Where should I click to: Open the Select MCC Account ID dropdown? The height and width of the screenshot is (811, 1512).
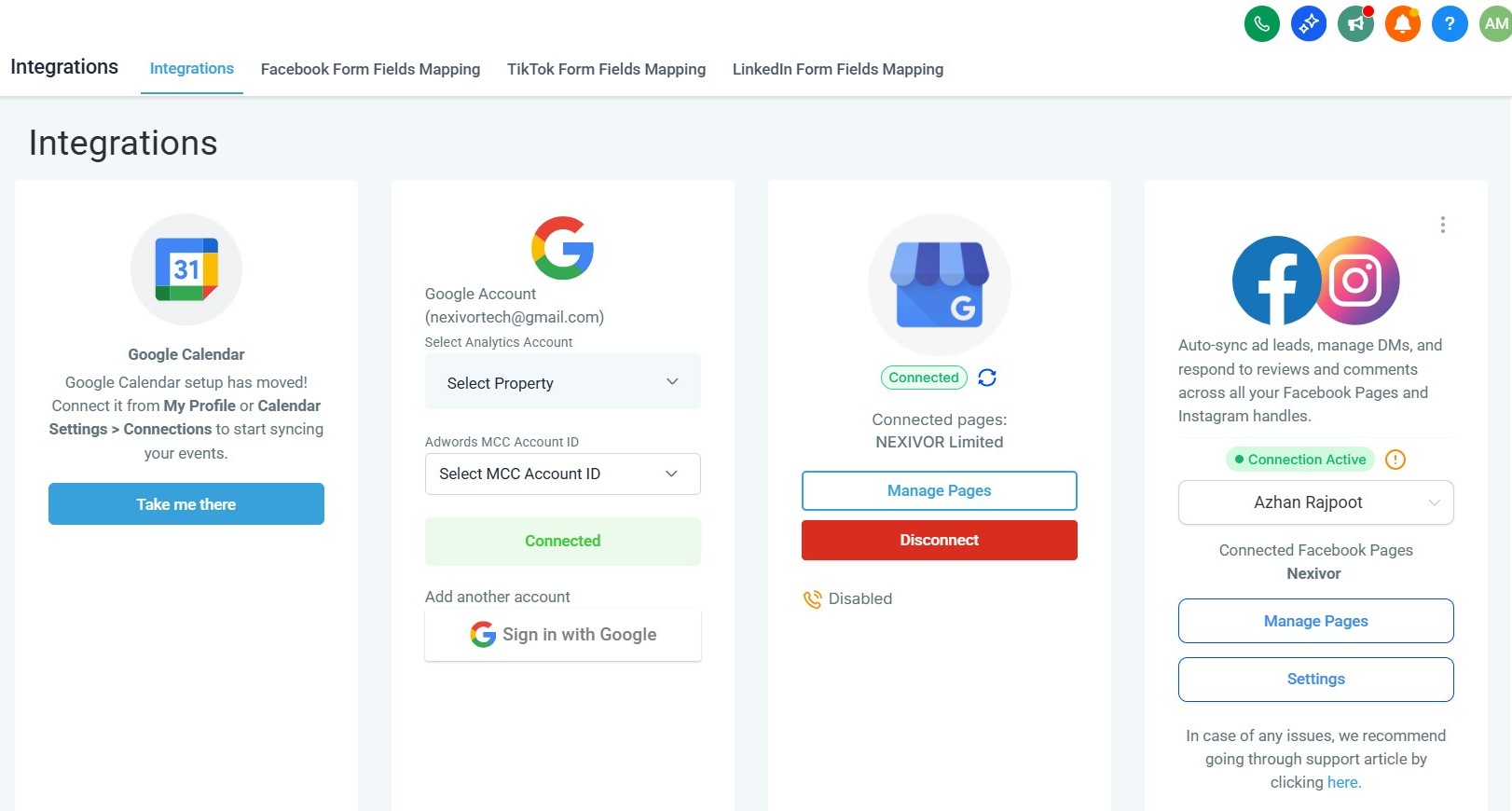563,474
